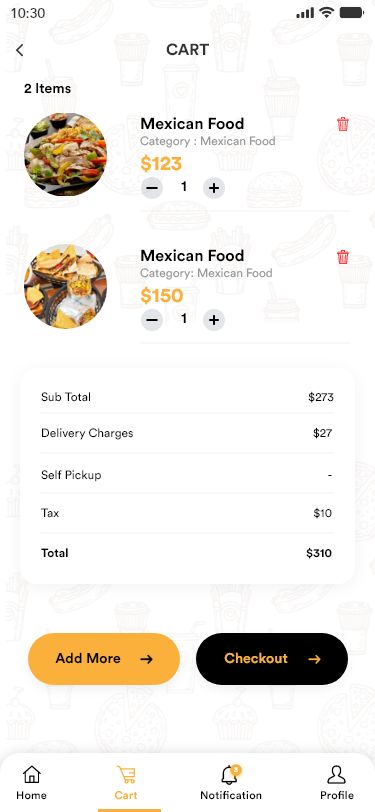Screen dimensions: 375x812
Task: Go to the Profile tab
Action: [337, 782]
